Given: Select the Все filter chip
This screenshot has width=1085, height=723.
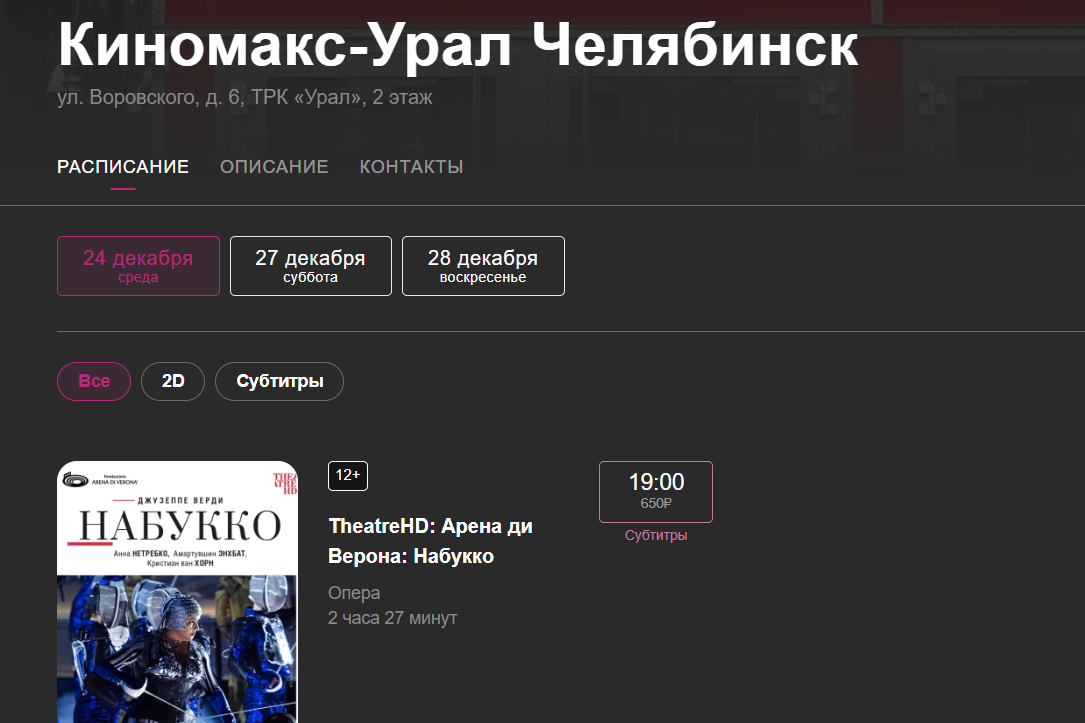Looking at the screenshot, I should point(94,381).
